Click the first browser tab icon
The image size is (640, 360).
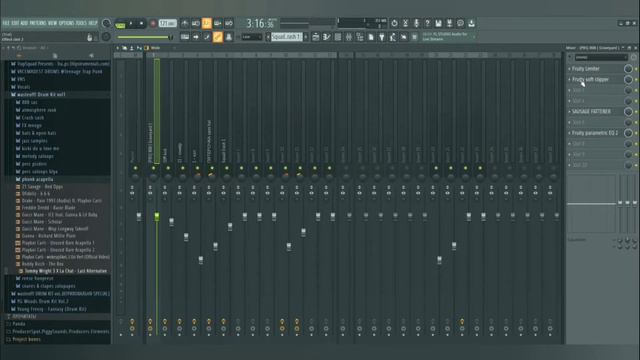pyautogui.click(x=19, y=56)
